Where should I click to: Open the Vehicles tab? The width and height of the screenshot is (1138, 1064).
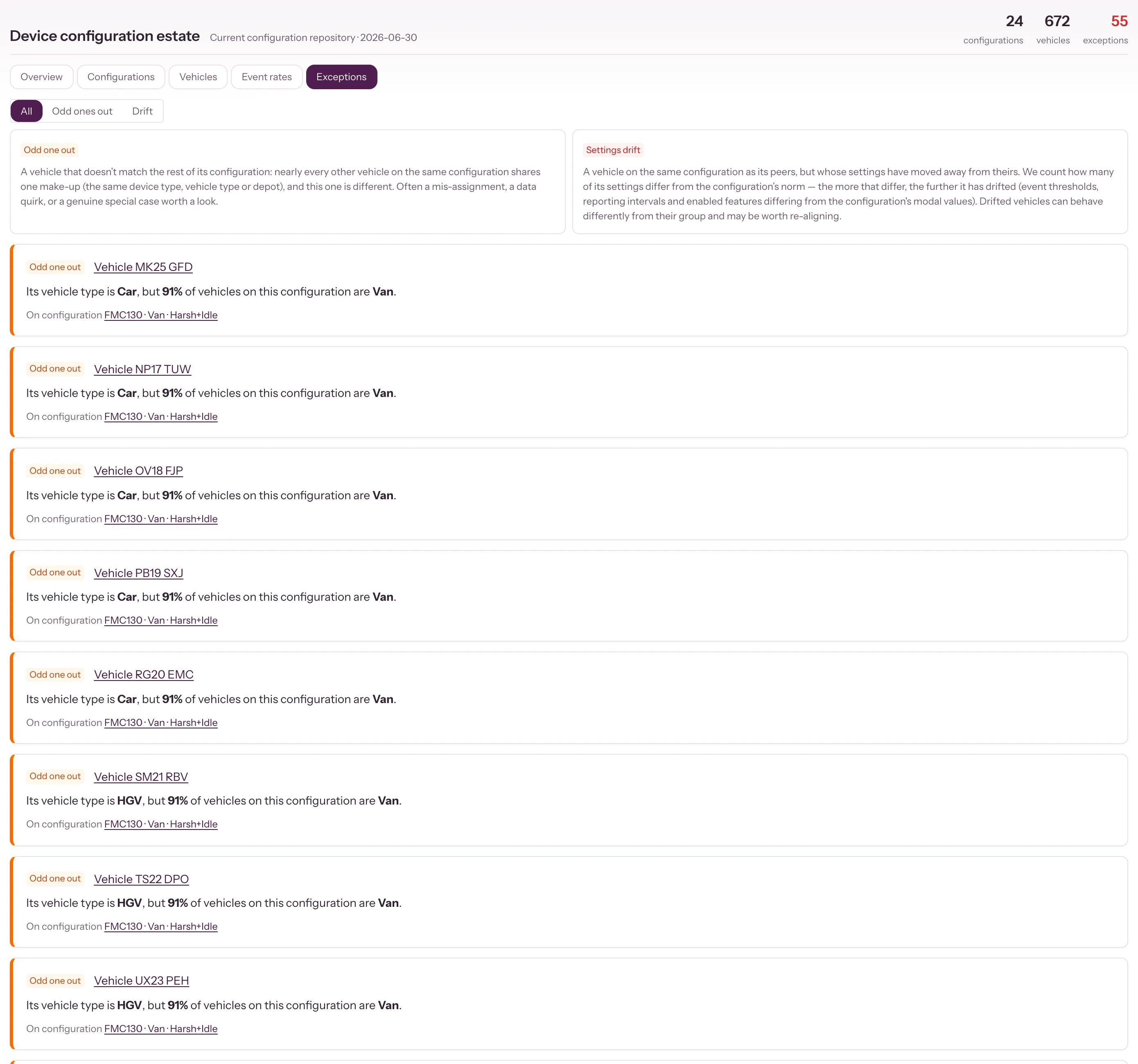pos(198,77)
